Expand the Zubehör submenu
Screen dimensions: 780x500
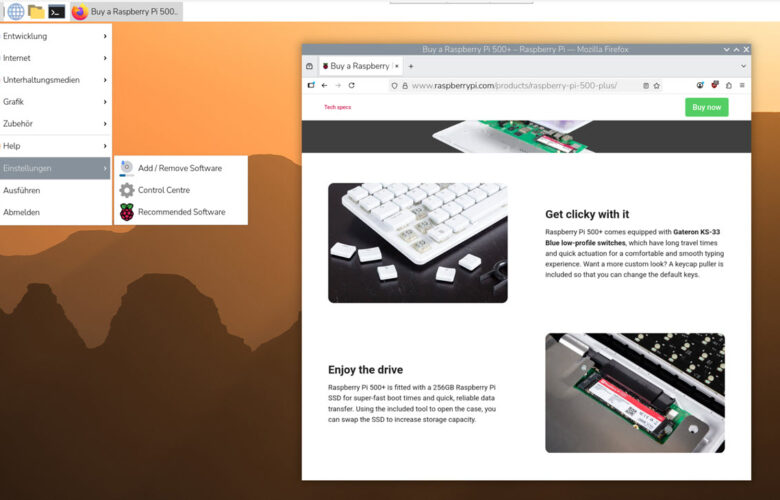[x=55, y=124]
